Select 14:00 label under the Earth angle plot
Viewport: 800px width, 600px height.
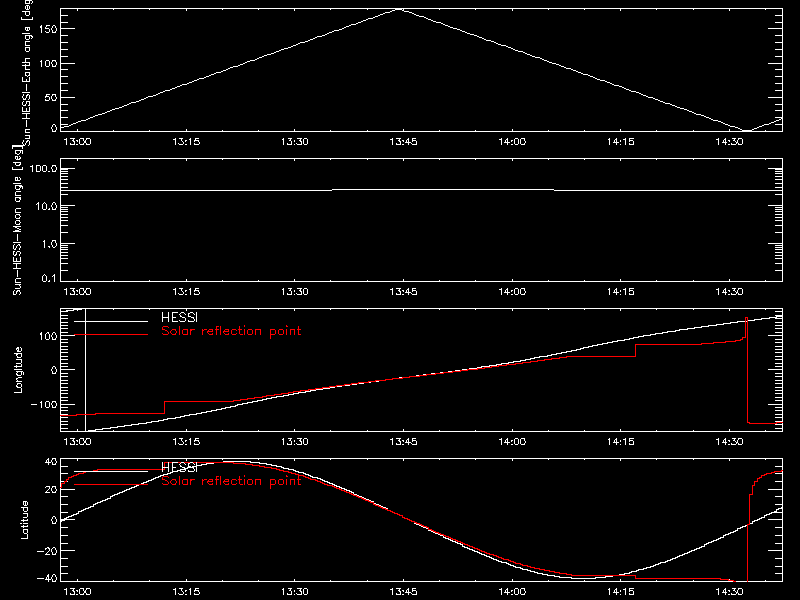pyautogui.click(x=512, y=142)
